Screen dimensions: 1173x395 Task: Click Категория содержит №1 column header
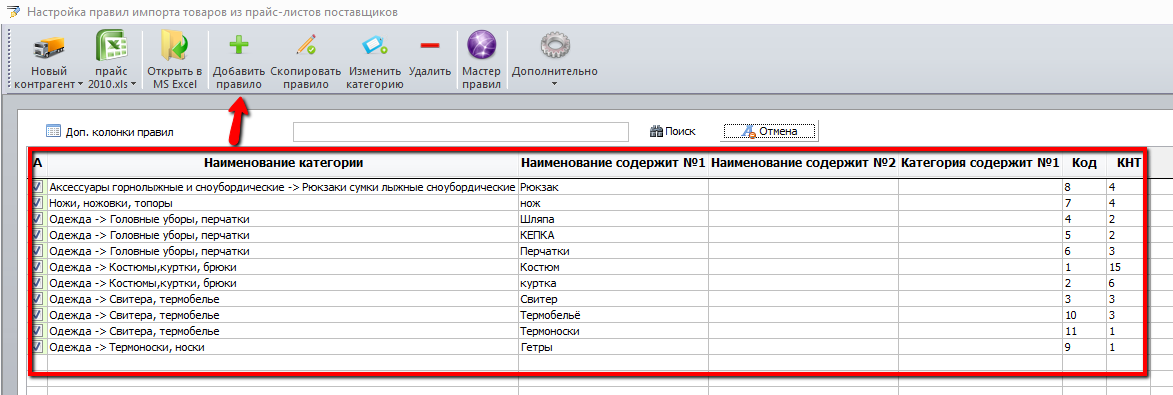pyautogui.click(x=980, y=163)
